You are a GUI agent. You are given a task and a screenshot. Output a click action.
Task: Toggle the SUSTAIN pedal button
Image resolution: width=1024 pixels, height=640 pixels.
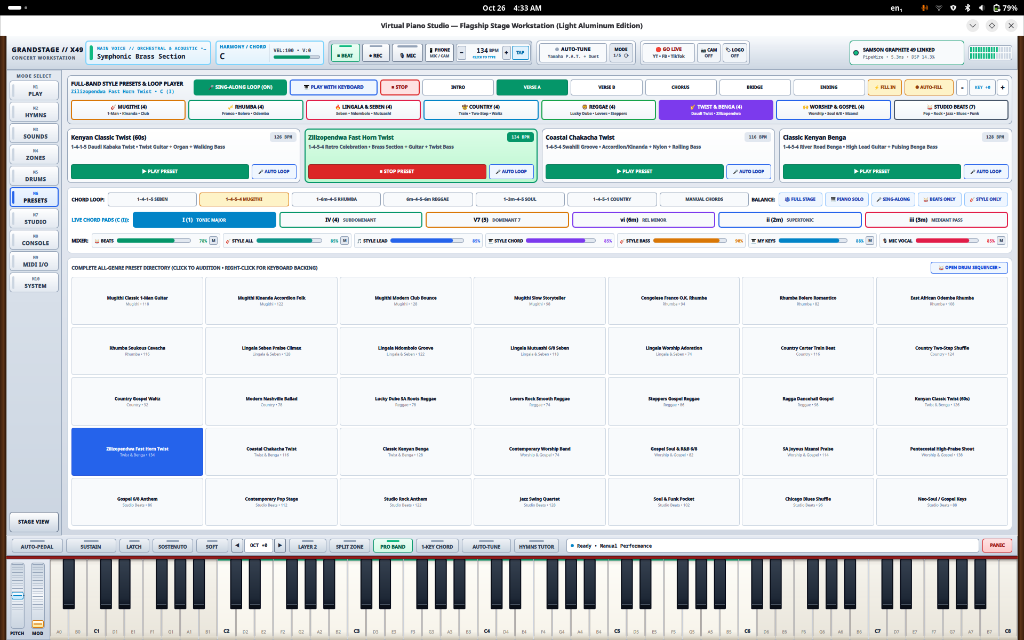91,546
